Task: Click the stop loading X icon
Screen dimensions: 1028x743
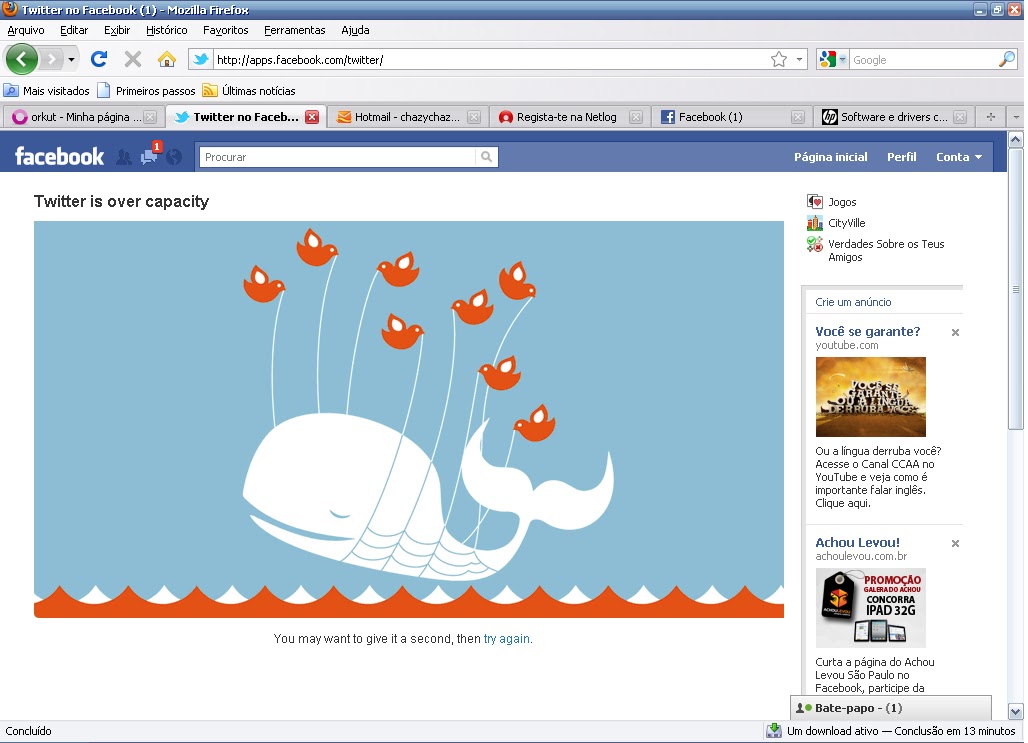Action: [133, 60]
